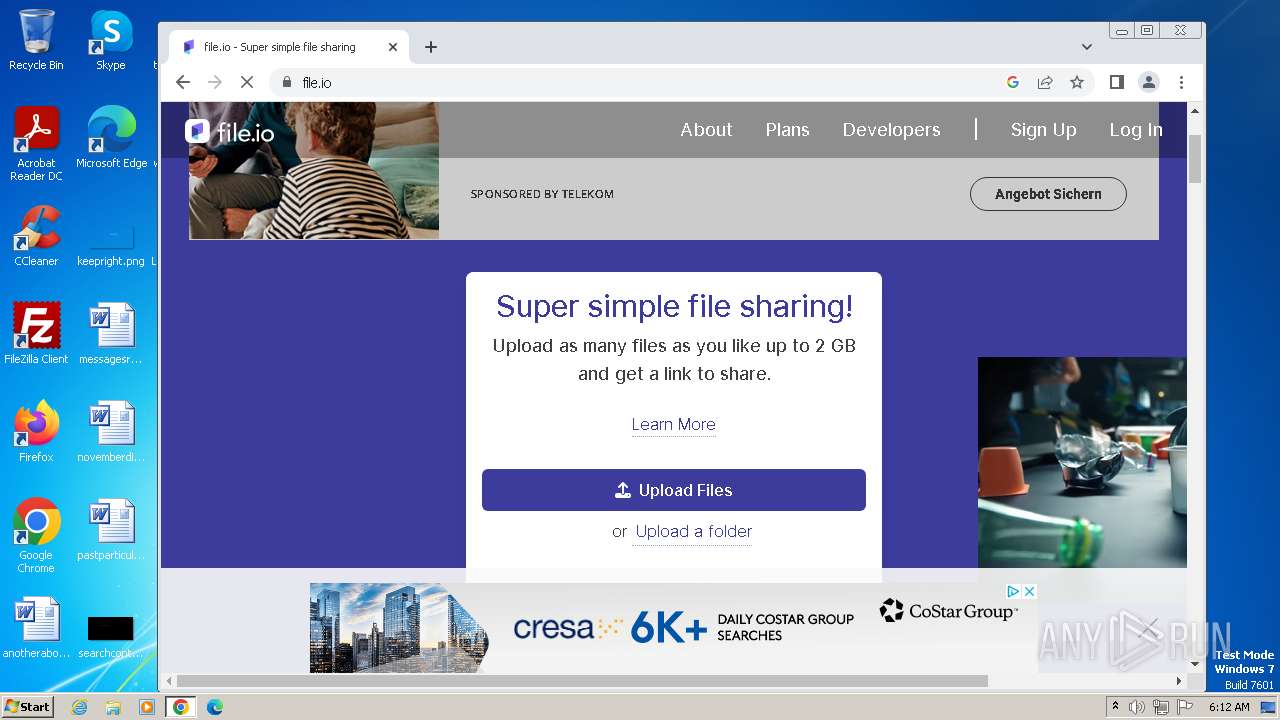Open Chrome three-dot menu
This screenshot has height=720, width=1280.
1181,82
